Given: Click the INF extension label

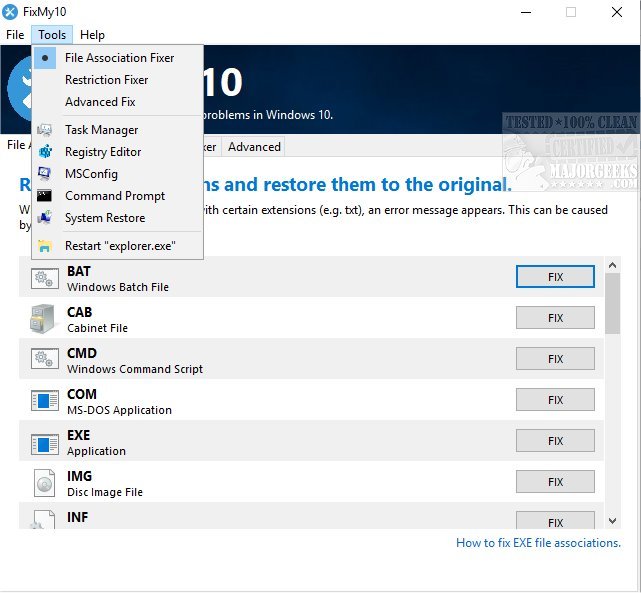Looking at the screenshot, I should point(77,517).
